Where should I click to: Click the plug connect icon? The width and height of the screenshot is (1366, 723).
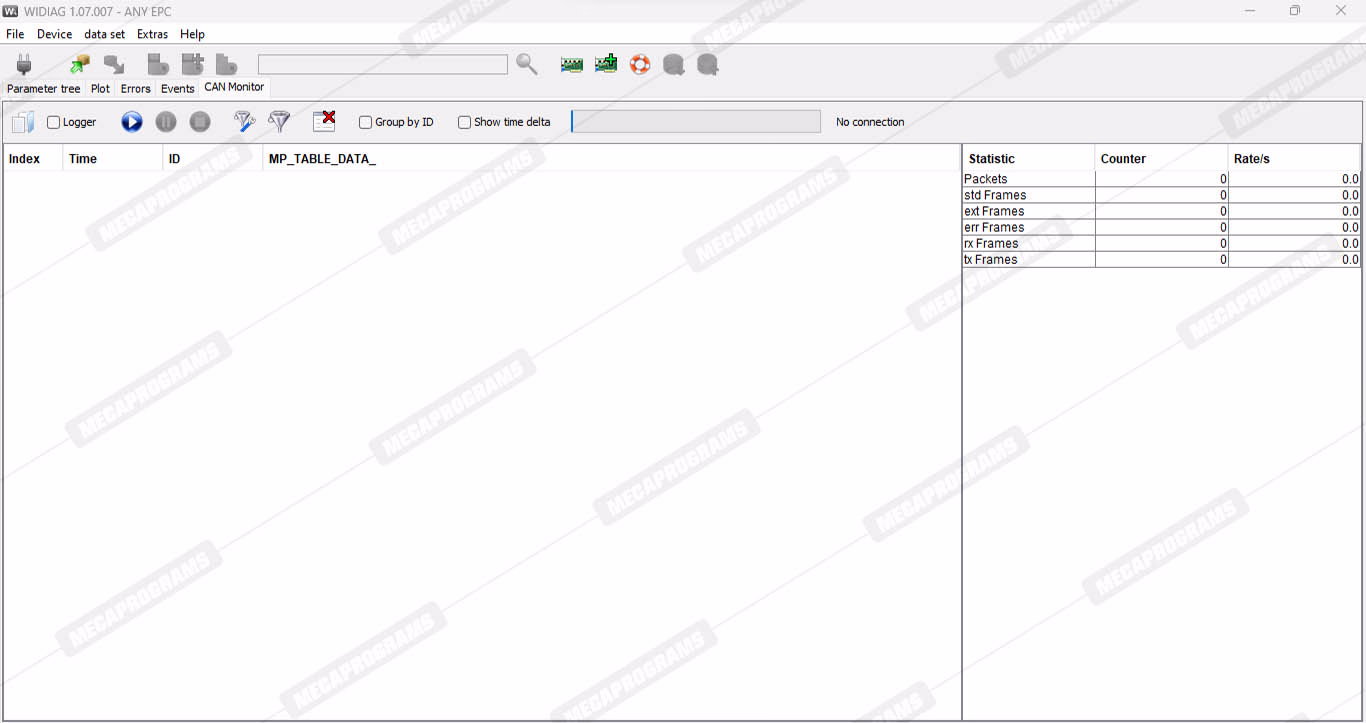[x=24, y=65]
